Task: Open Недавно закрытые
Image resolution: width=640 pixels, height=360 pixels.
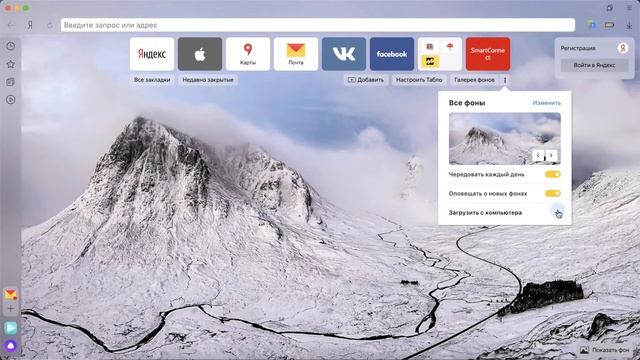Action: pos(208,80)
